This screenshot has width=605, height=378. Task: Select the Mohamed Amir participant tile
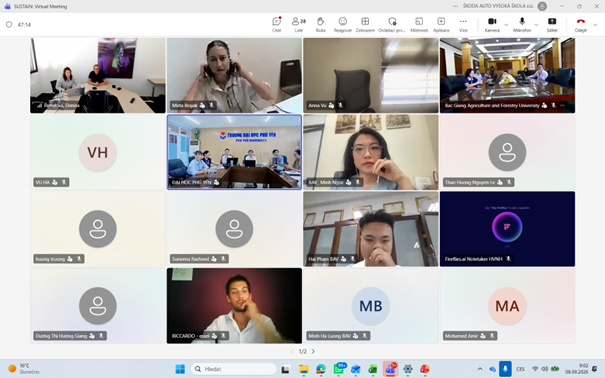(507, 305)
